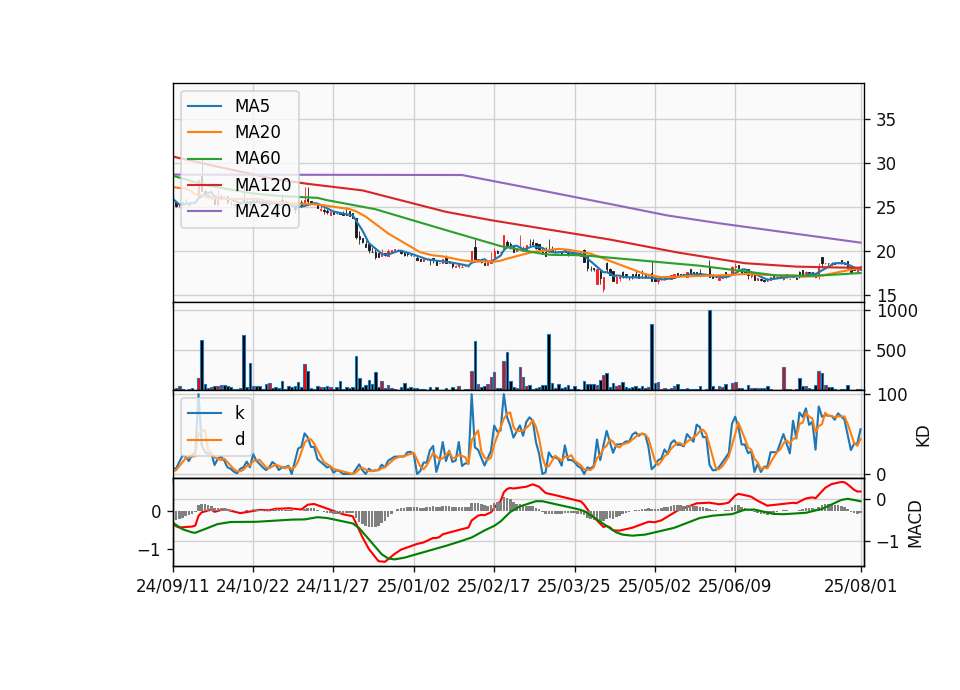The height and width of the screenshot is (690, 960).
Task: Click the 25/08/01 date axis label
Action: pos(860,586)
